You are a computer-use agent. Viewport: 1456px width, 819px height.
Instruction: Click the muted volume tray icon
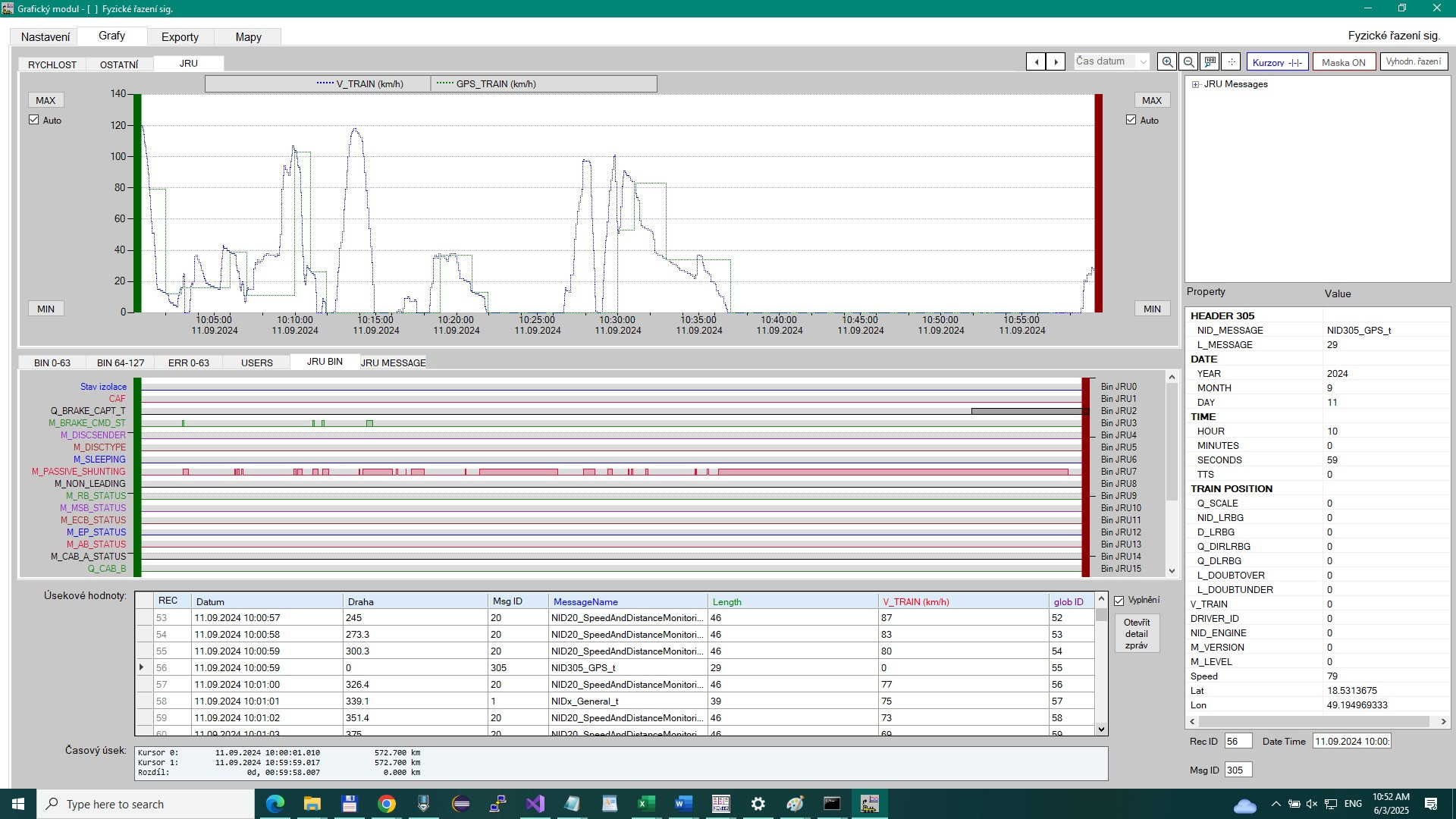click(1312, 804)
